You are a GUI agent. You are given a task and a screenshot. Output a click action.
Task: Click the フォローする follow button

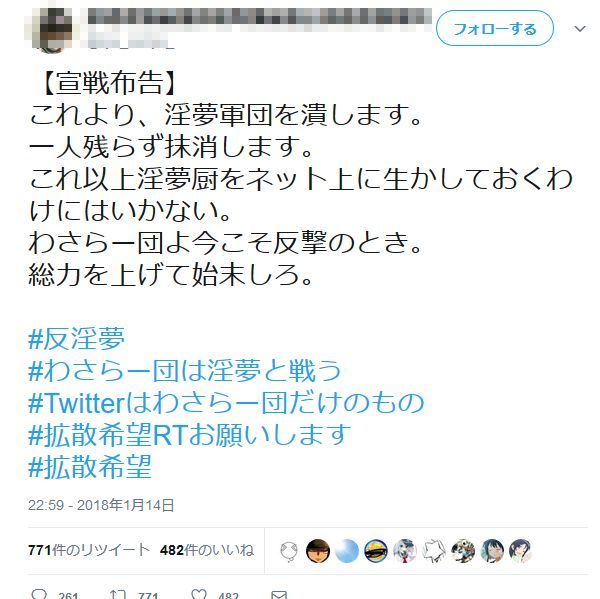click(x=495, y=28)
